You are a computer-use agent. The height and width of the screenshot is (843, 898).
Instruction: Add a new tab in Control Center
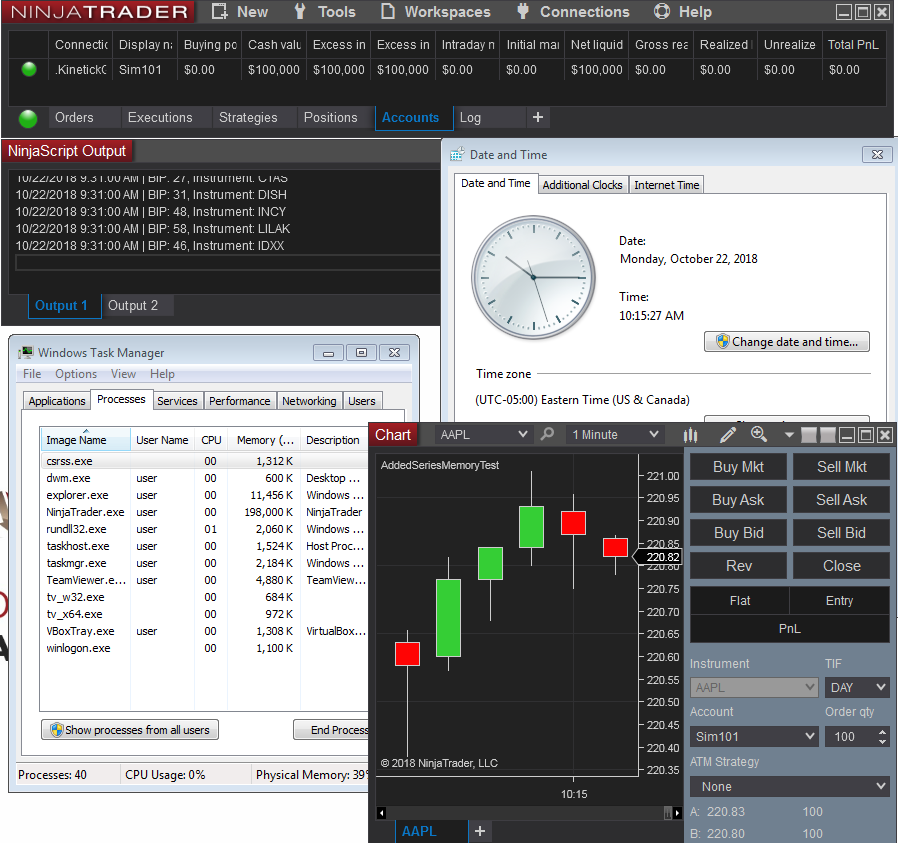[x=537, y=117]
